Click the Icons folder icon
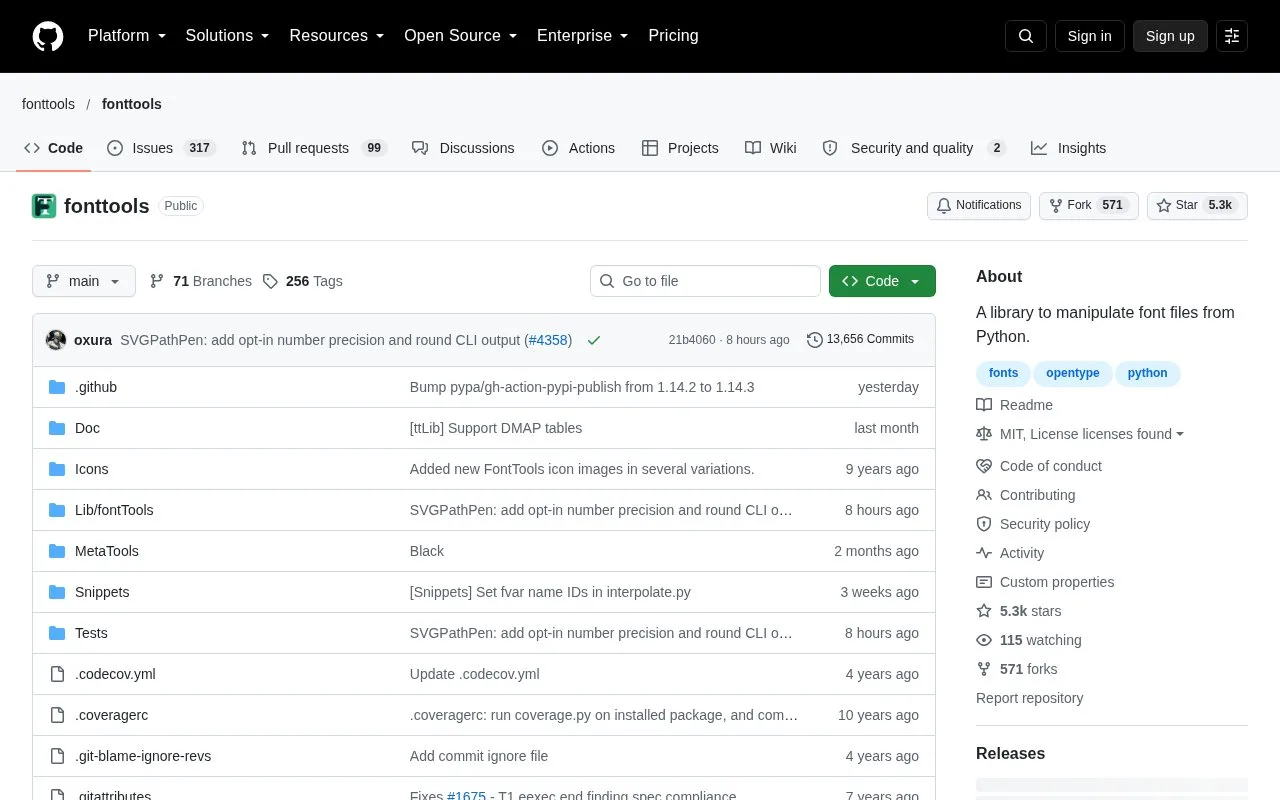This screenshot has height=800, width=1280. coord(57,469)
